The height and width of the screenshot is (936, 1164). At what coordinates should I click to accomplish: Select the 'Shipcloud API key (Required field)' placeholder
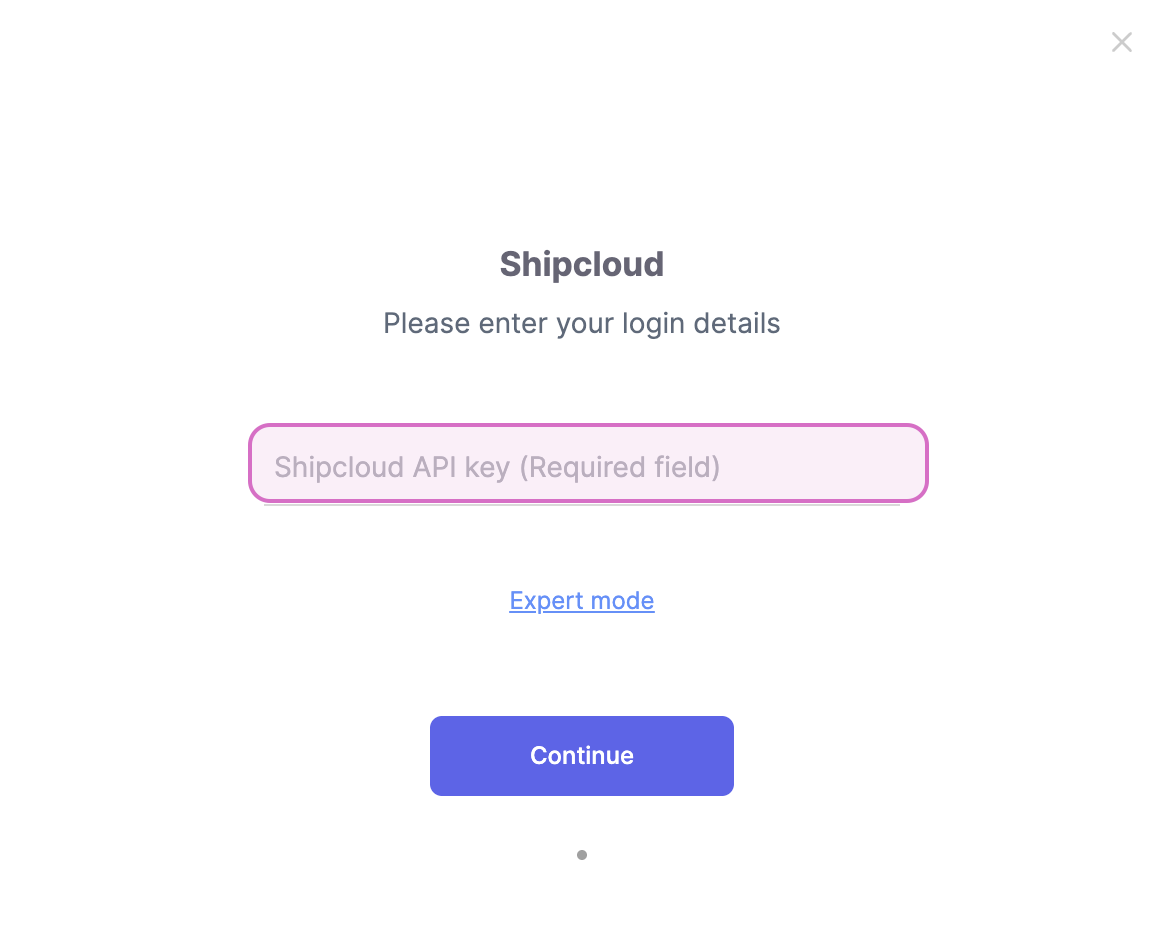[497, 467]
